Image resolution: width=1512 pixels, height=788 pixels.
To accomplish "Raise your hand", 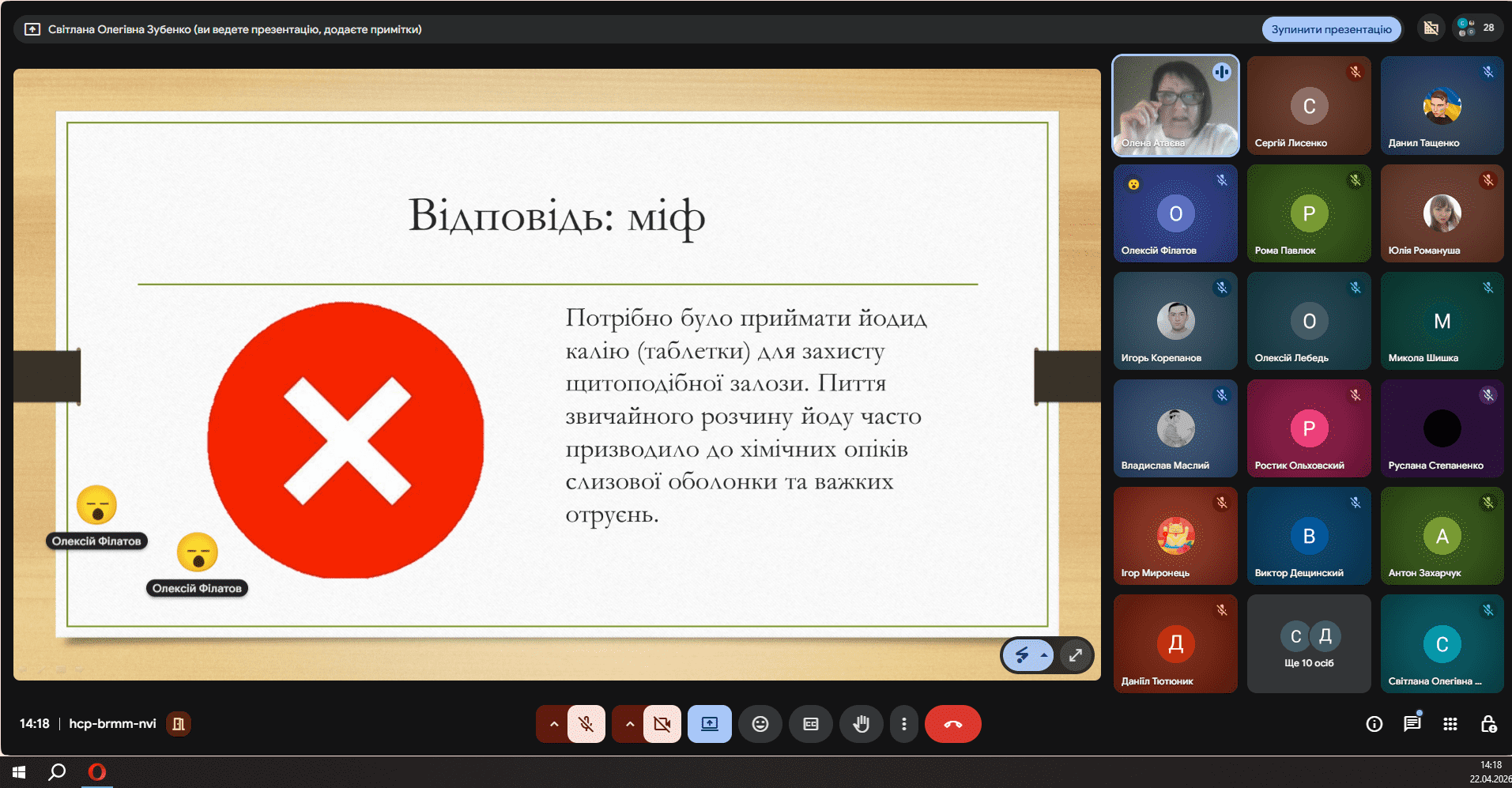I will (x=862, y=724).
